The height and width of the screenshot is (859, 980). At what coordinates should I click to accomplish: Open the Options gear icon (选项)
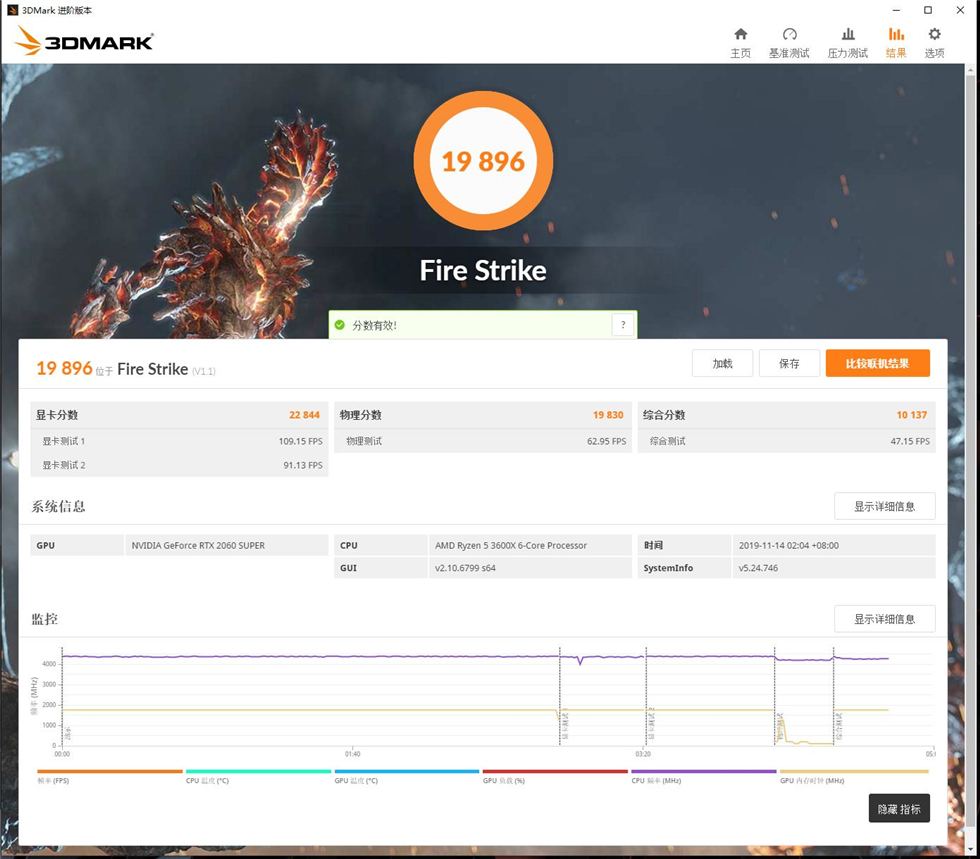(934, 35)
